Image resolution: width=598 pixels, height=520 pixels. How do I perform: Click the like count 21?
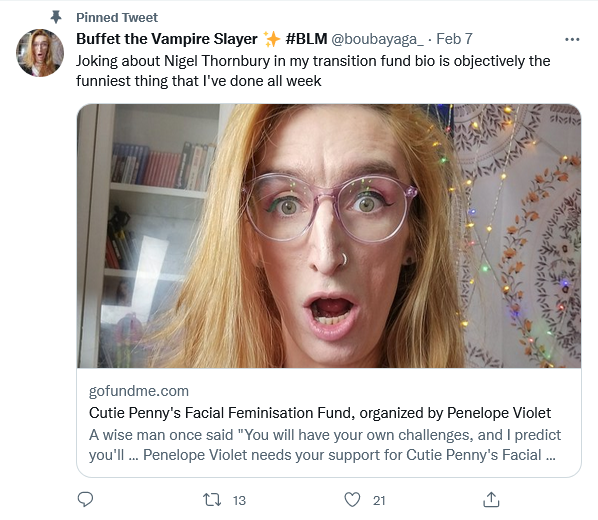tap(379, 501)
